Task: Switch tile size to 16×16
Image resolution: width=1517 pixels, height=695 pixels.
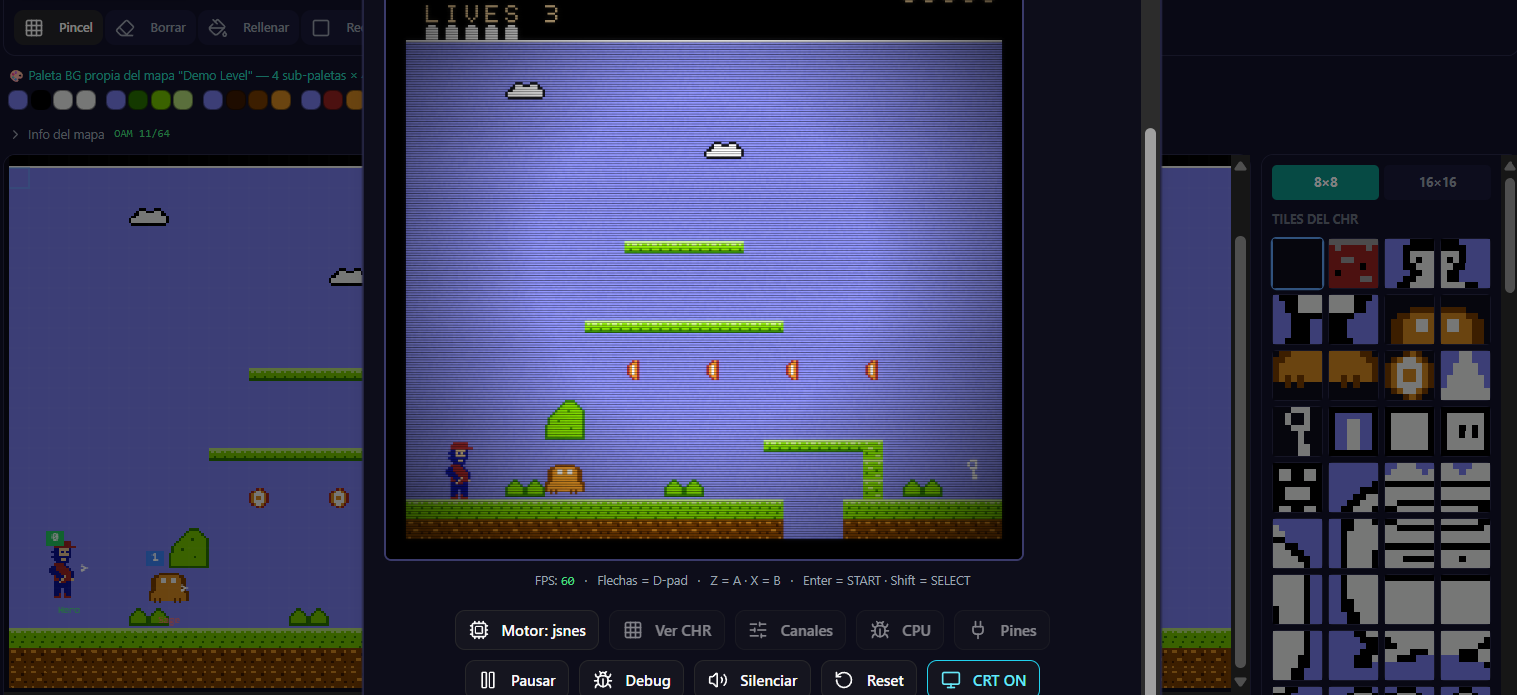Action: click(x=1437, y=183)
